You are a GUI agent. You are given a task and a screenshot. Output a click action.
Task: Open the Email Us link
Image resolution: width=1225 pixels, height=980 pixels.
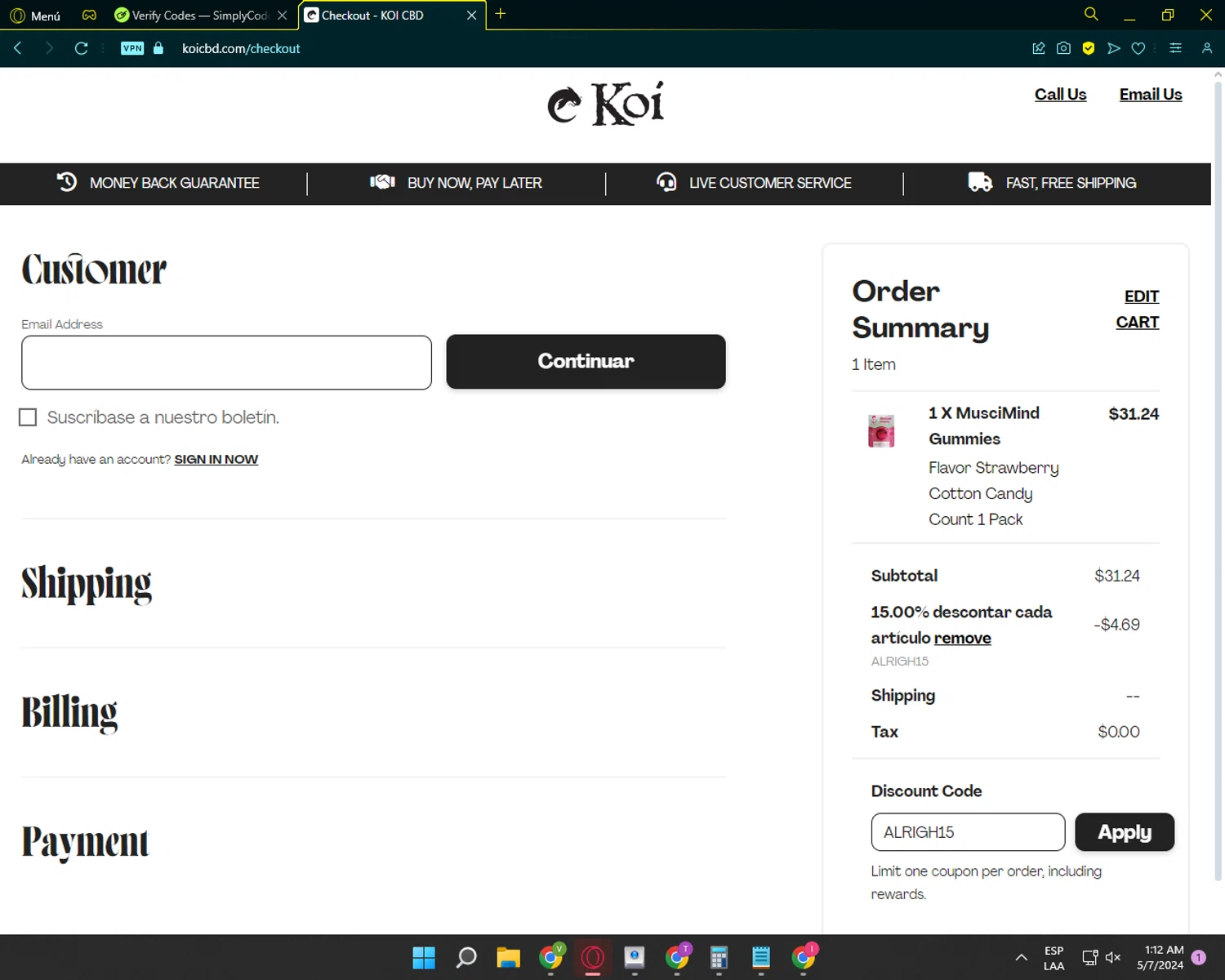[x=1150, y=95]
